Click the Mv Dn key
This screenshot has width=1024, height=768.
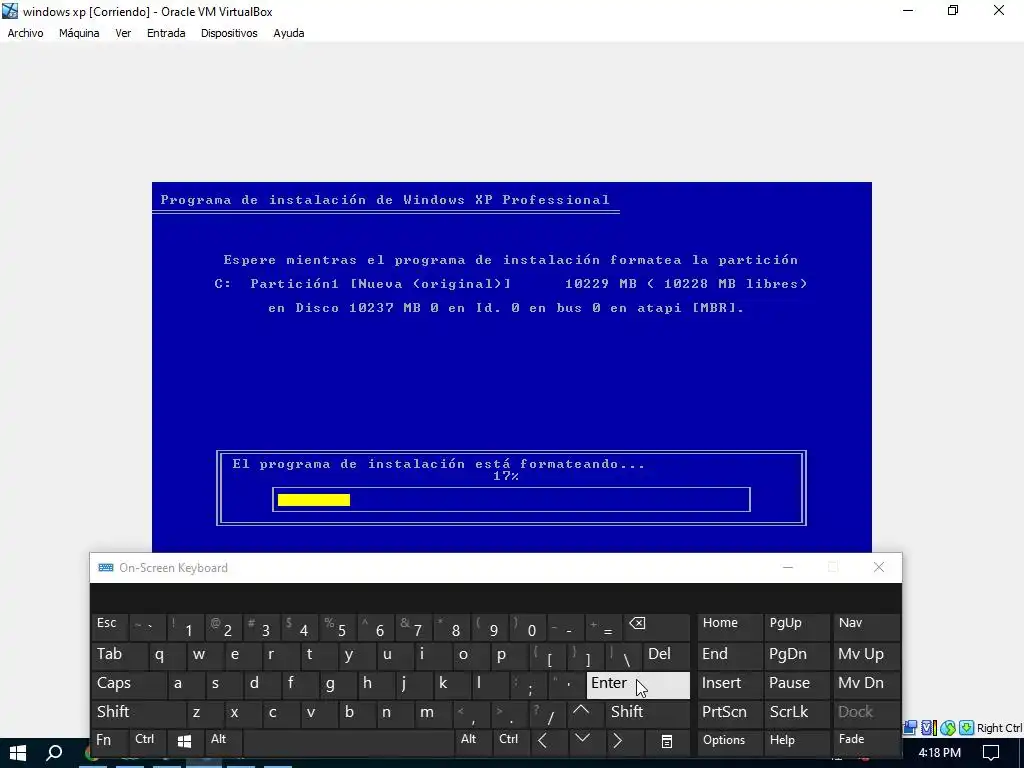865,684
